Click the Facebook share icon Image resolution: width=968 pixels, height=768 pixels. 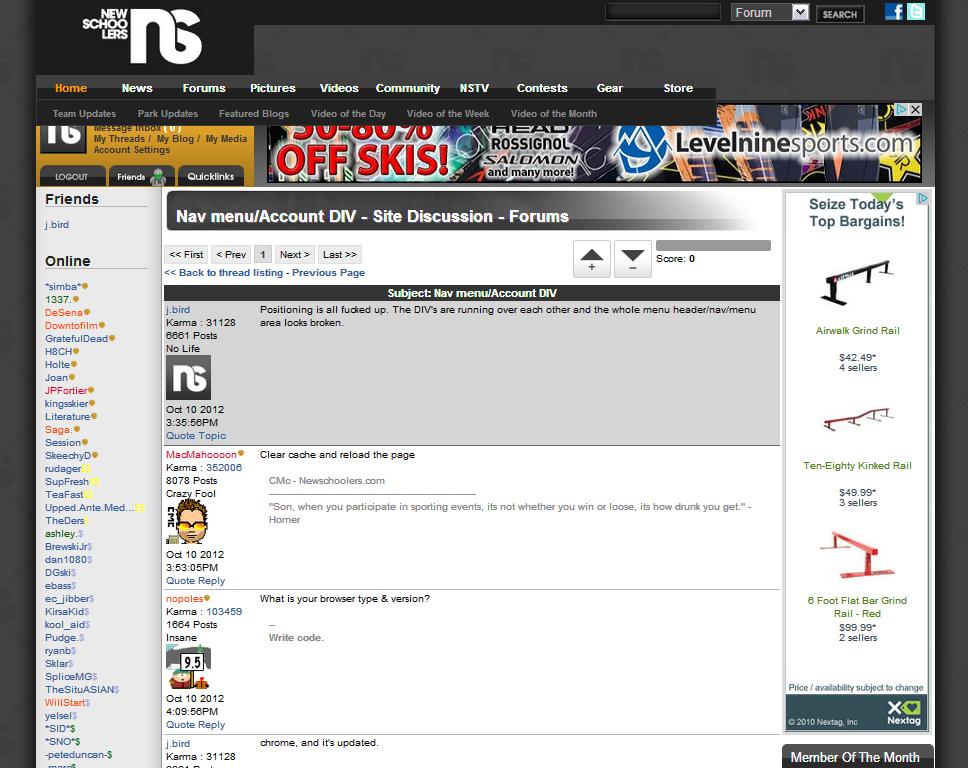pos(893,11)
